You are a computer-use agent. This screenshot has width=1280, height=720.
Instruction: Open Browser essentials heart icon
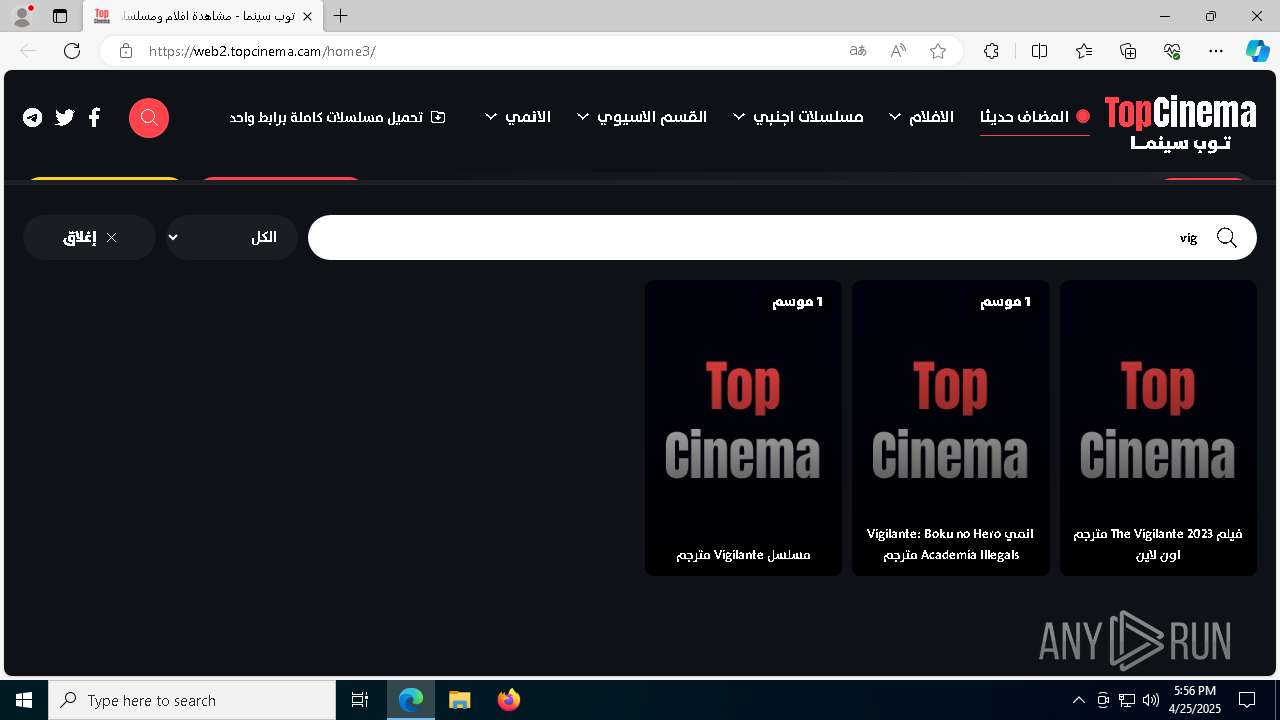1173,51
